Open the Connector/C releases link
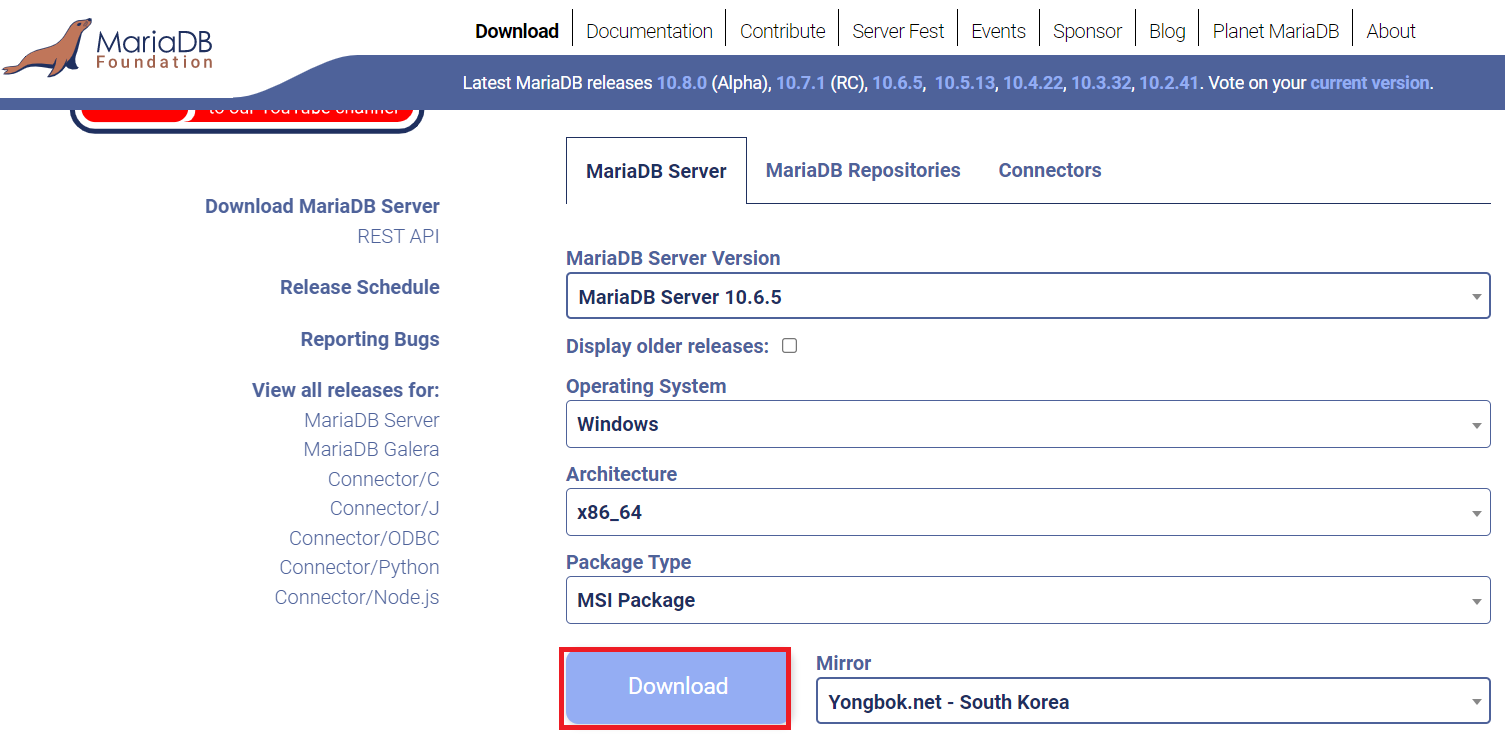 384,479
